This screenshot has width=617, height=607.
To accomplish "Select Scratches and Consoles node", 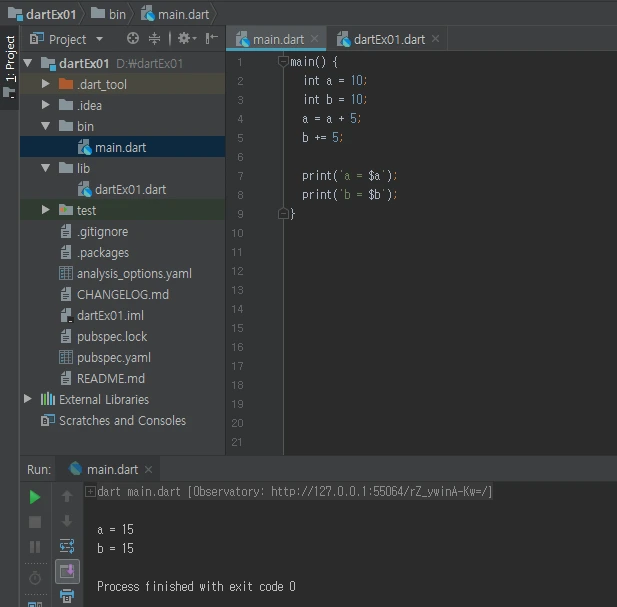I will [122, 421].
